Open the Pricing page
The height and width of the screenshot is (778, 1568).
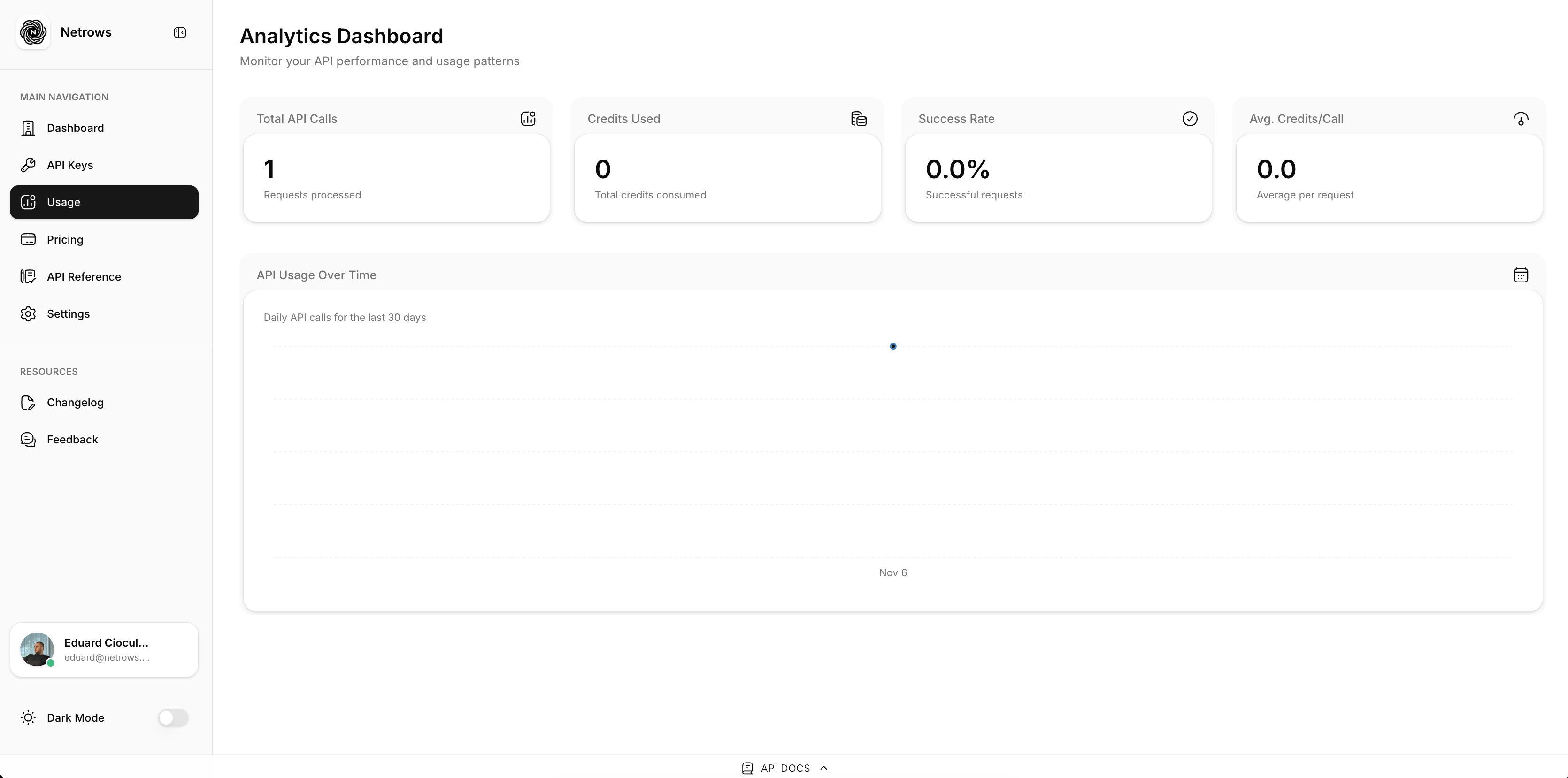pyautogui.click(x=64, y=240)
